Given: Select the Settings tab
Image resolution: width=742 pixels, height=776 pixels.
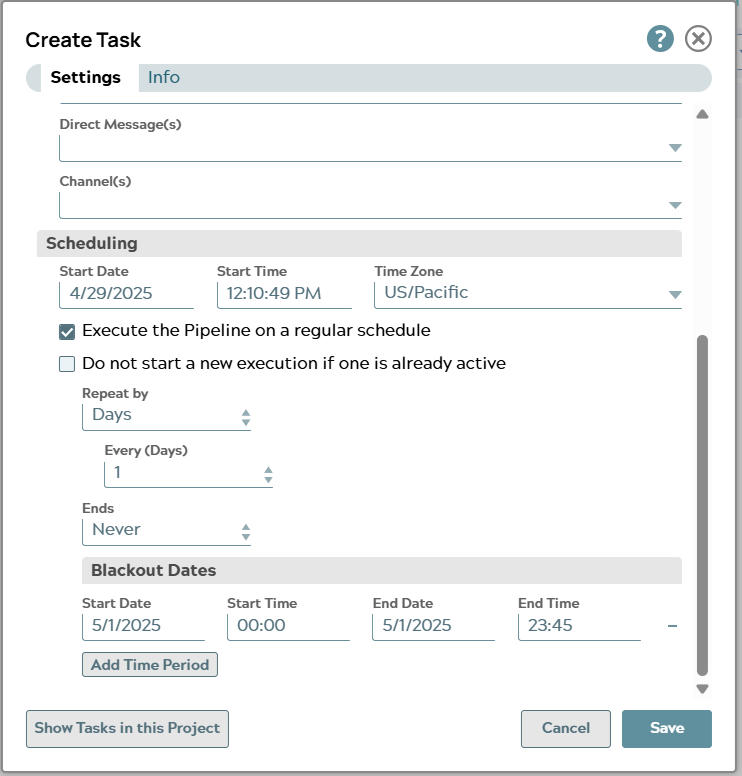Looking at the screenshot, I should (x=85, y=77).
